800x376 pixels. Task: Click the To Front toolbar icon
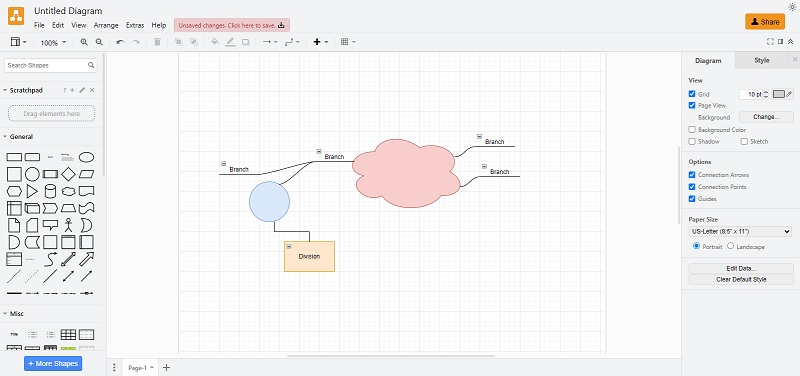179,42
